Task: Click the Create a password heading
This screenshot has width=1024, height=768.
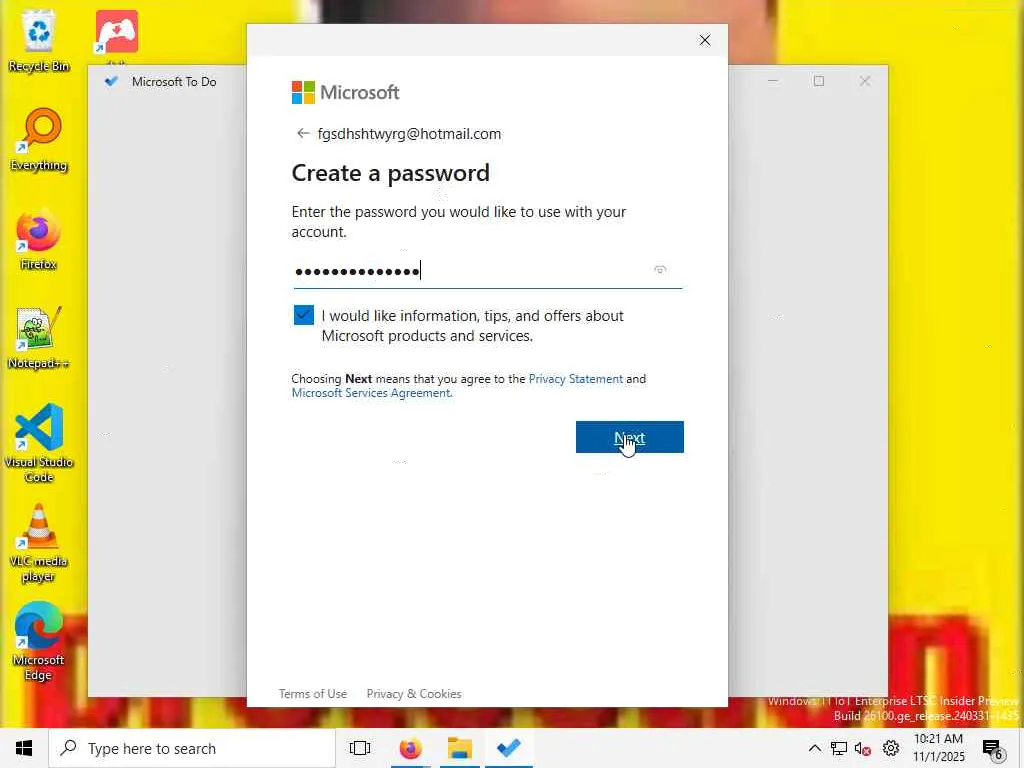Action: (391, 173)
